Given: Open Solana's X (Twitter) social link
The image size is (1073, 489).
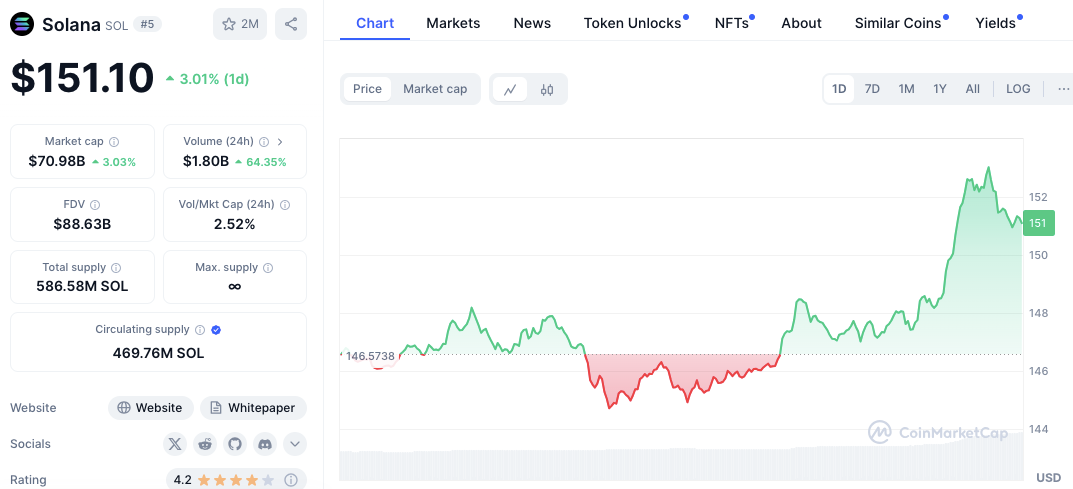Looking at the screenshot, I should (x=175, y=445).
